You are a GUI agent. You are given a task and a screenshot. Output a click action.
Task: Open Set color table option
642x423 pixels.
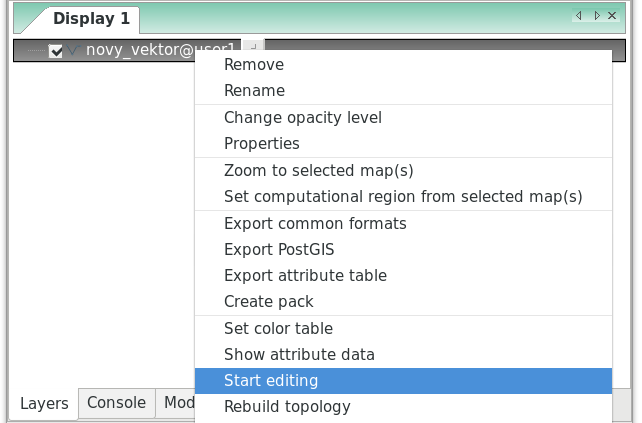403,329
